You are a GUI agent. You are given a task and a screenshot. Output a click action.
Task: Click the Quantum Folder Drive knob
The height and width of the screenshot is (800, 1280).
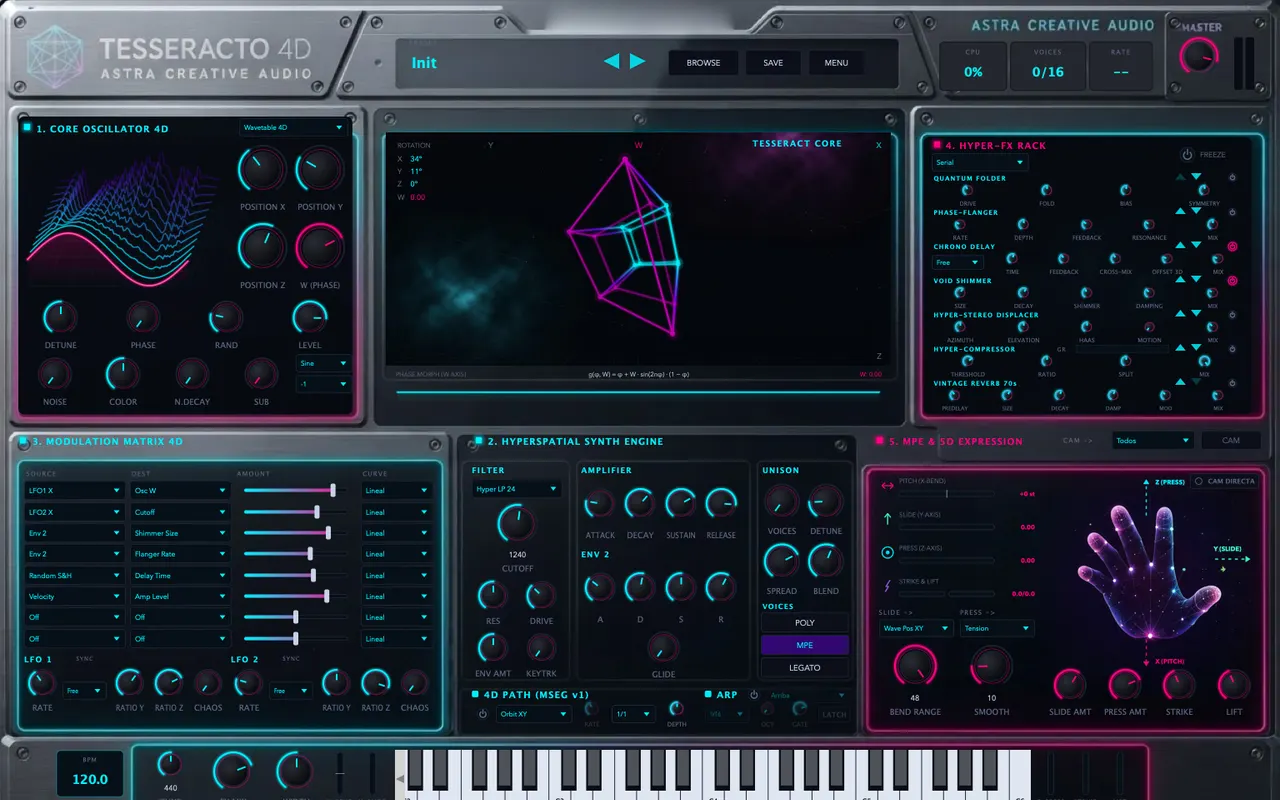point(967,190)
